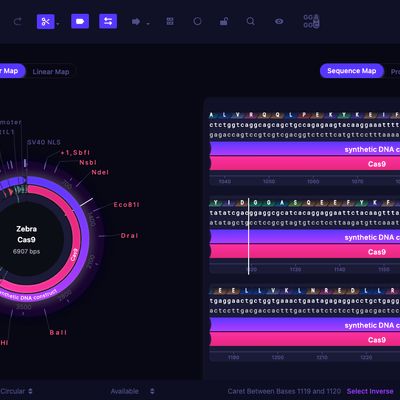
Task: Select second row Cas9 feature bar
Action: pos(305,252)
